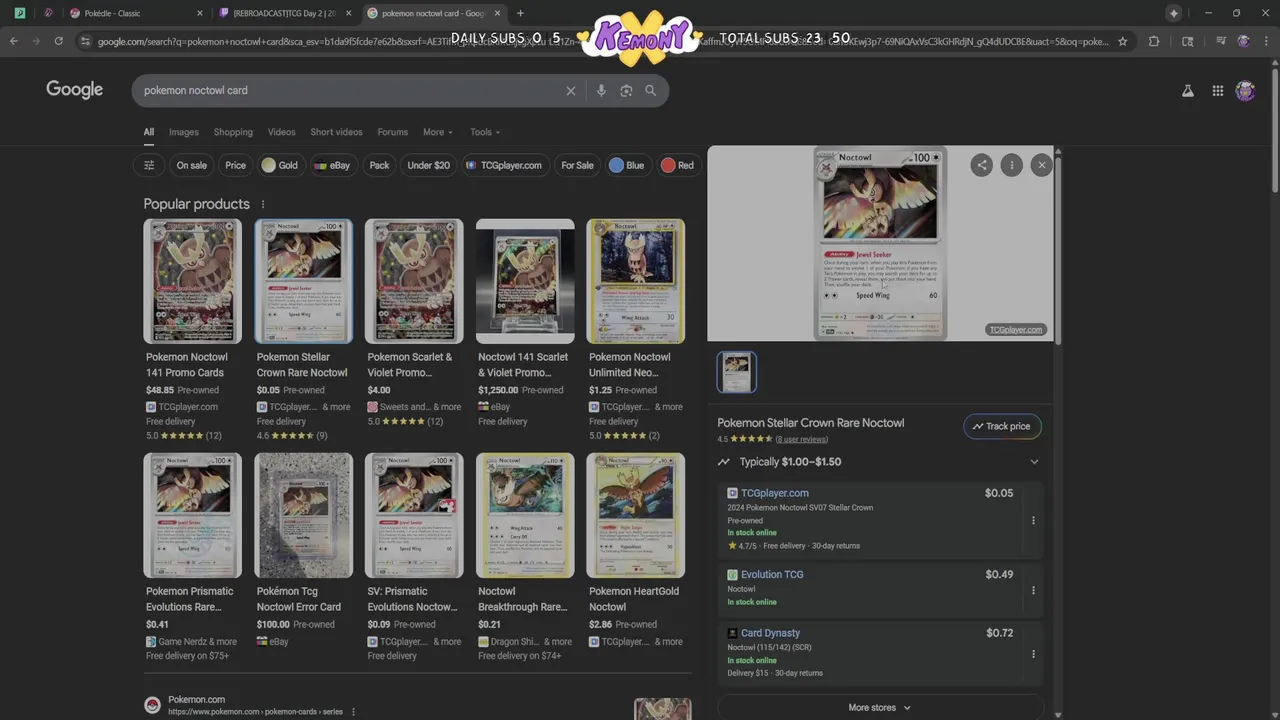Screen dimensions: 1280x720
Task: Apply the eBay filter chip
Action: pos(332,165)
